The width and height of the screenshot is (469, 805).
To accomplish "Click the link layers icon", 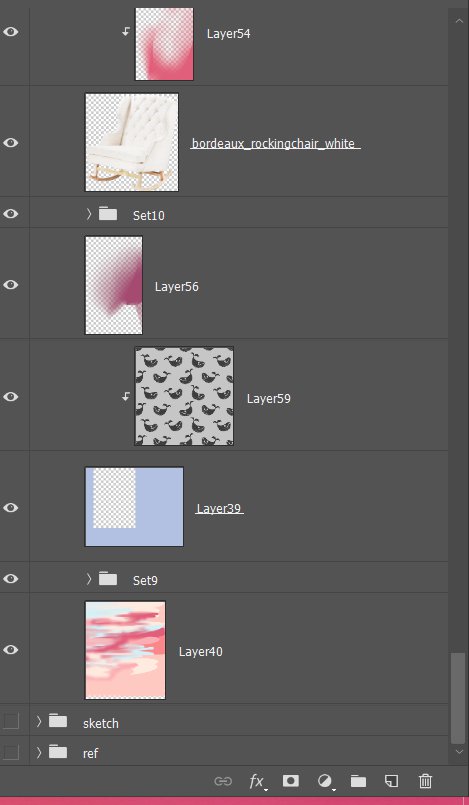I will [x=223, y=781].
